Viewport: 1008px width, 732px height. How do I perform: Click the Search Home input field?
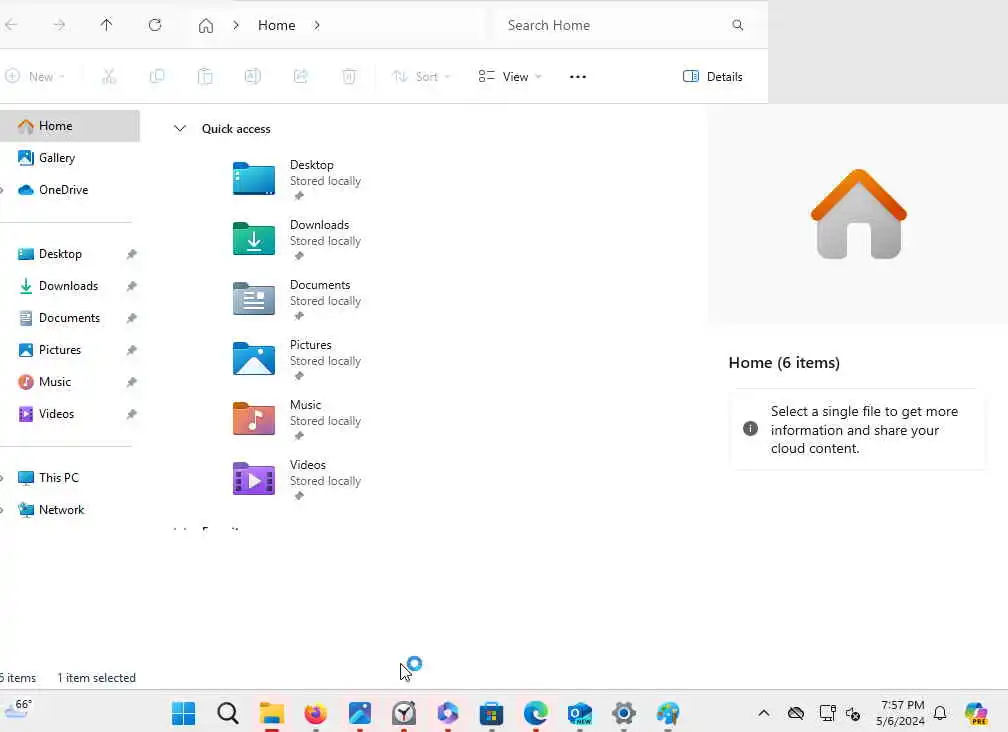click(621, 25)
